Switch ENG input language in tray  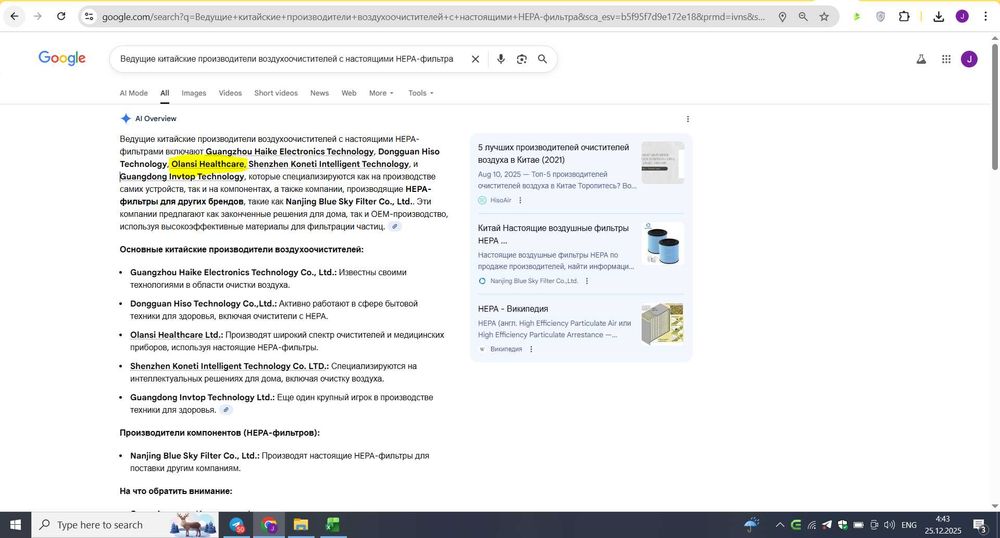pyautogui.click(x=909, y=525)
